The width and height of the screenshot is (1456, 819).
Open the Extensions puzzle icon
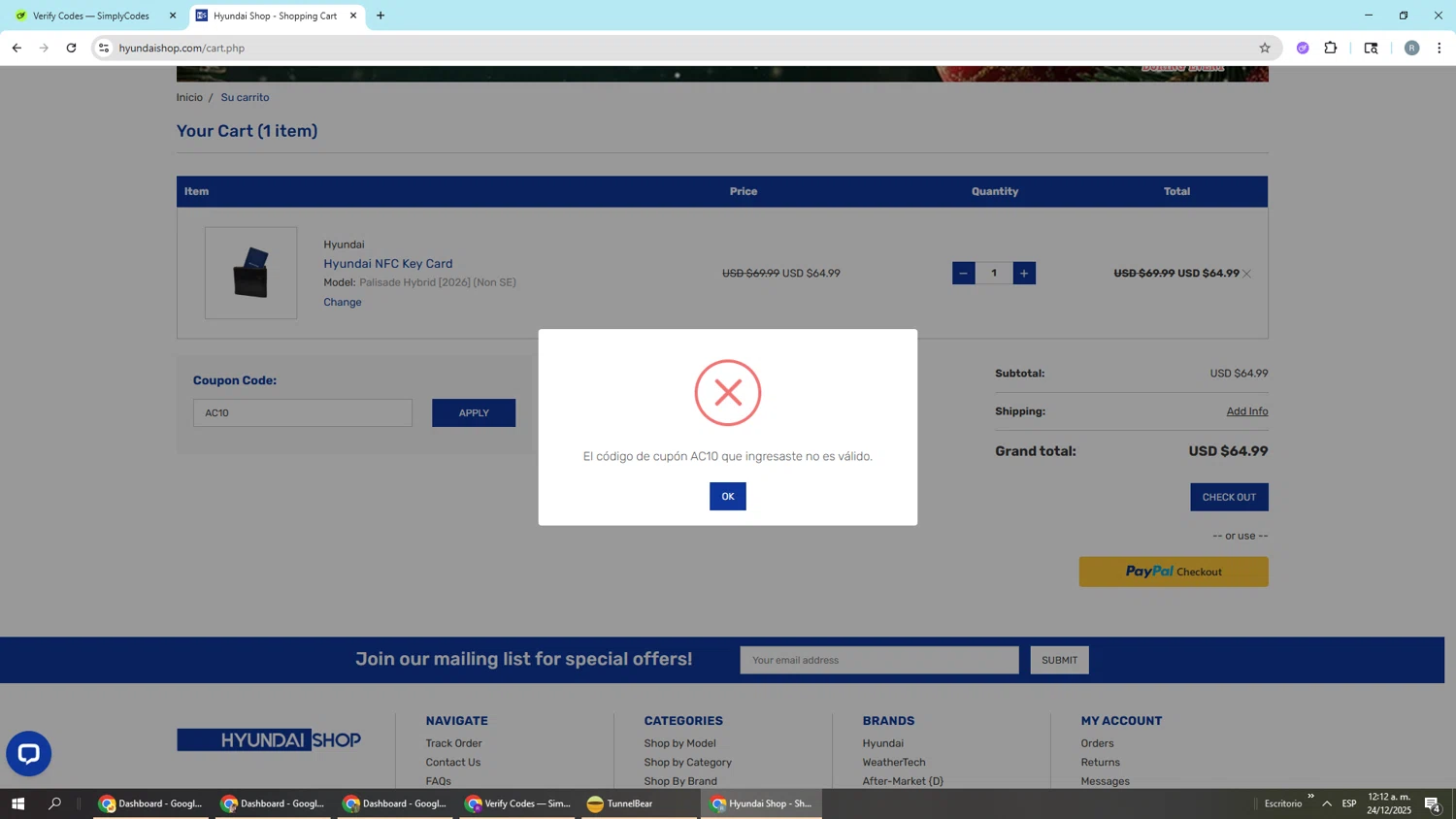tap(1331, 48)
